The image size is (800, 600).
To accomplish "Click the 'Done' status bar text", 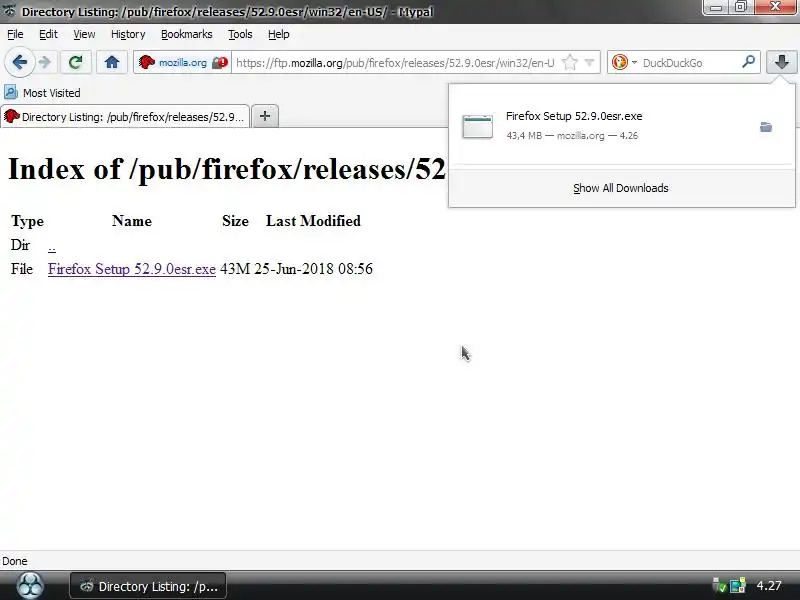I will point(15,561).
